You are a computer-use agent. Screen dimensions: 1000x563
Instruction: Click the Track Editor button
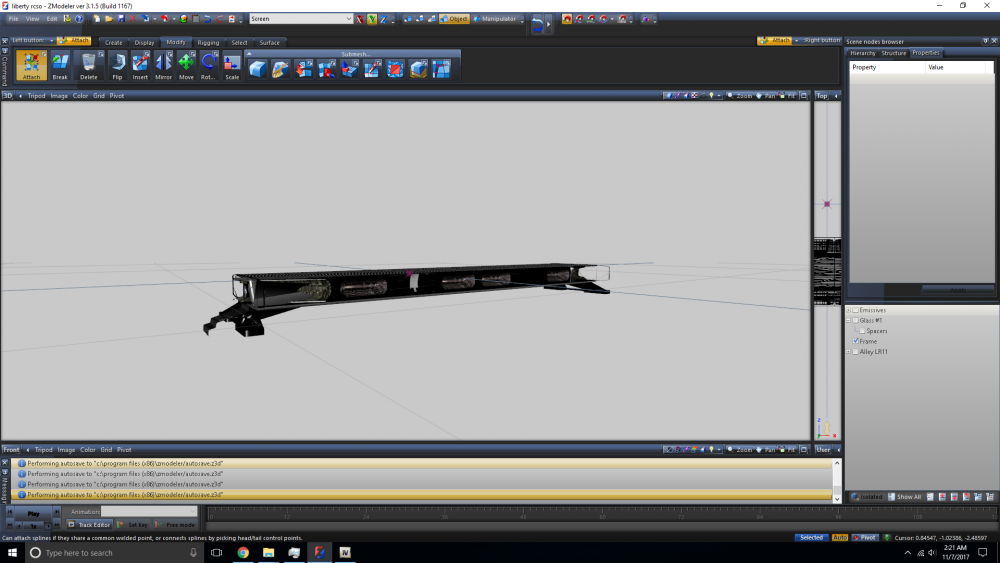89,525
